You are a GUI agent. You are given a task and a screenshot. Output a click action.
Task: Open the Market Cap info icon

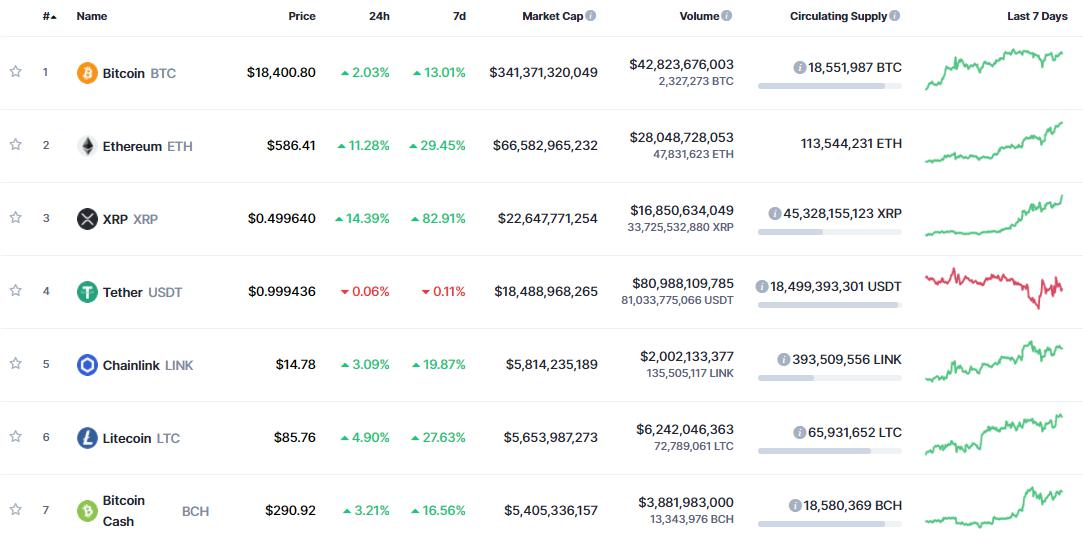coord(591,16)
